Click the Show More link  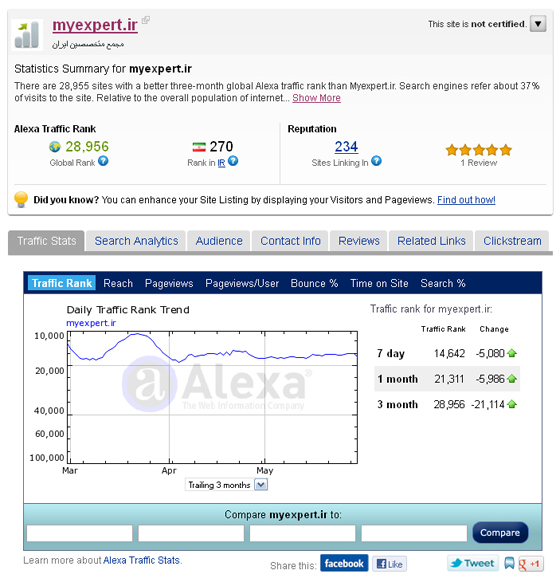(316, 98)
